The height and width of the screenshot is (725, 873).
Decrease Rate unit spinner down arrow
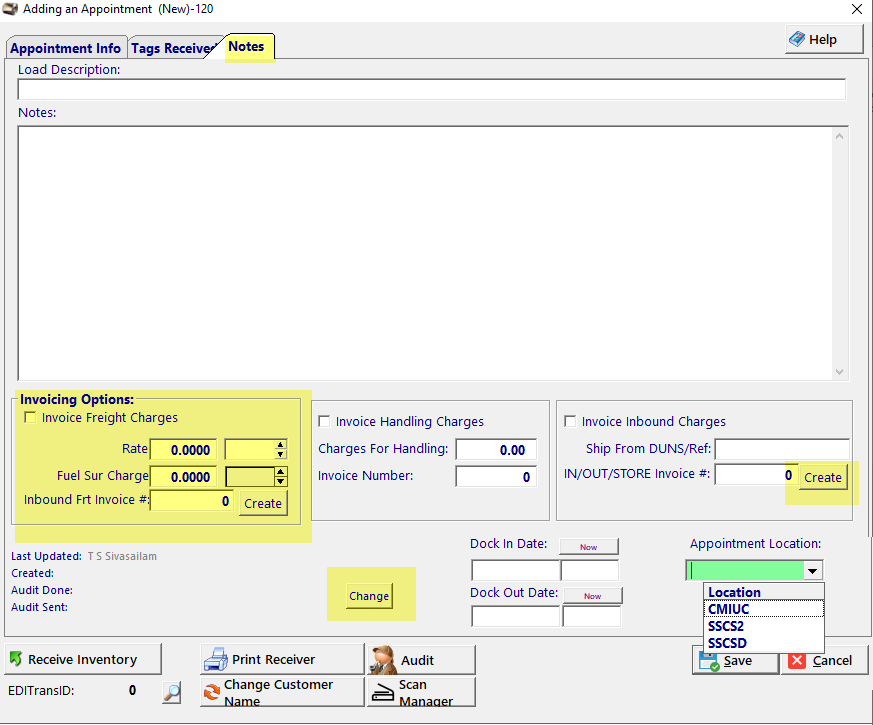pos(281,454)
